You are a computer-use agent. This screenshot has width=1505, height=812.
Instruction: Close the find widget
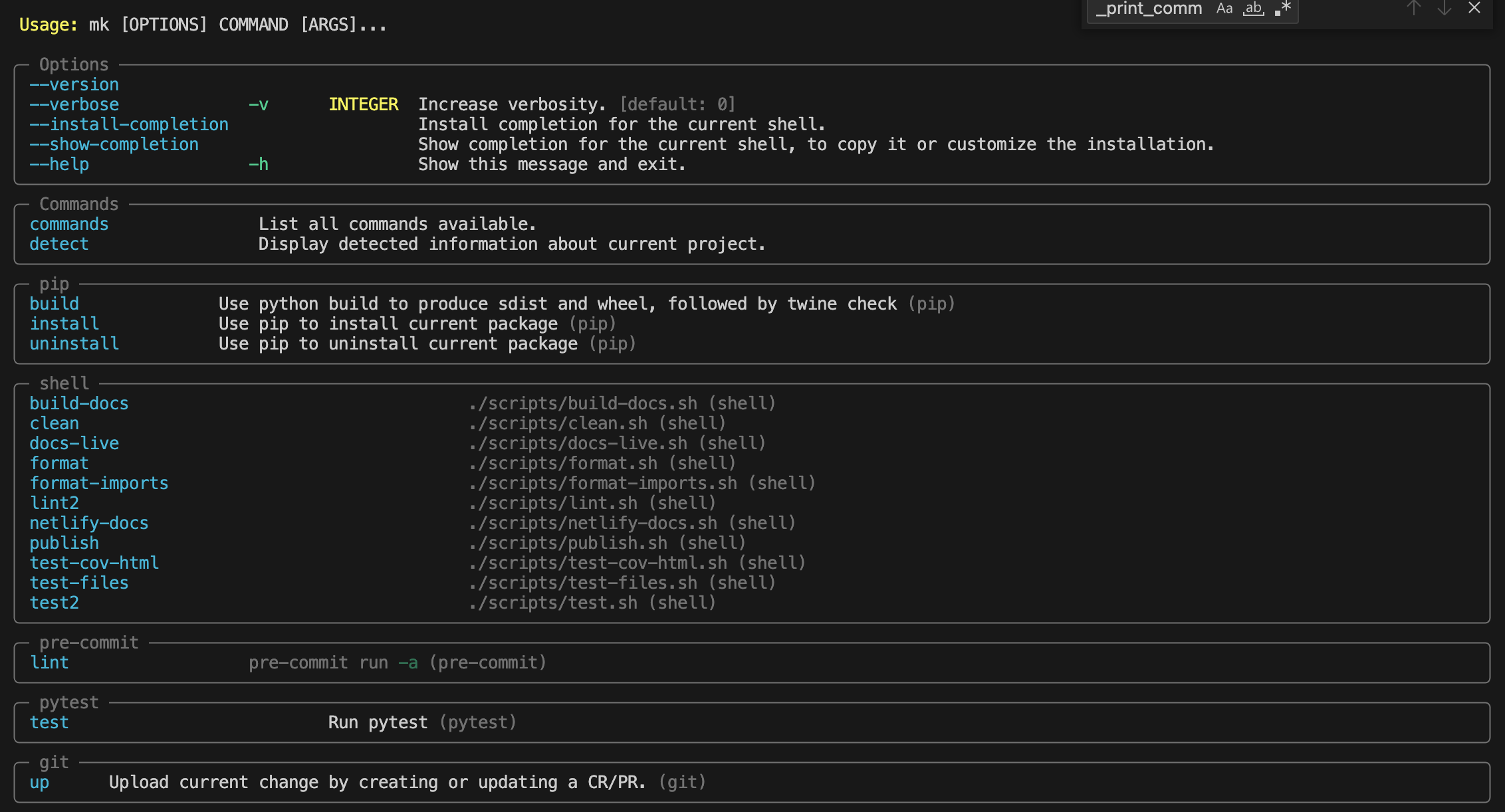(1474, 8)
